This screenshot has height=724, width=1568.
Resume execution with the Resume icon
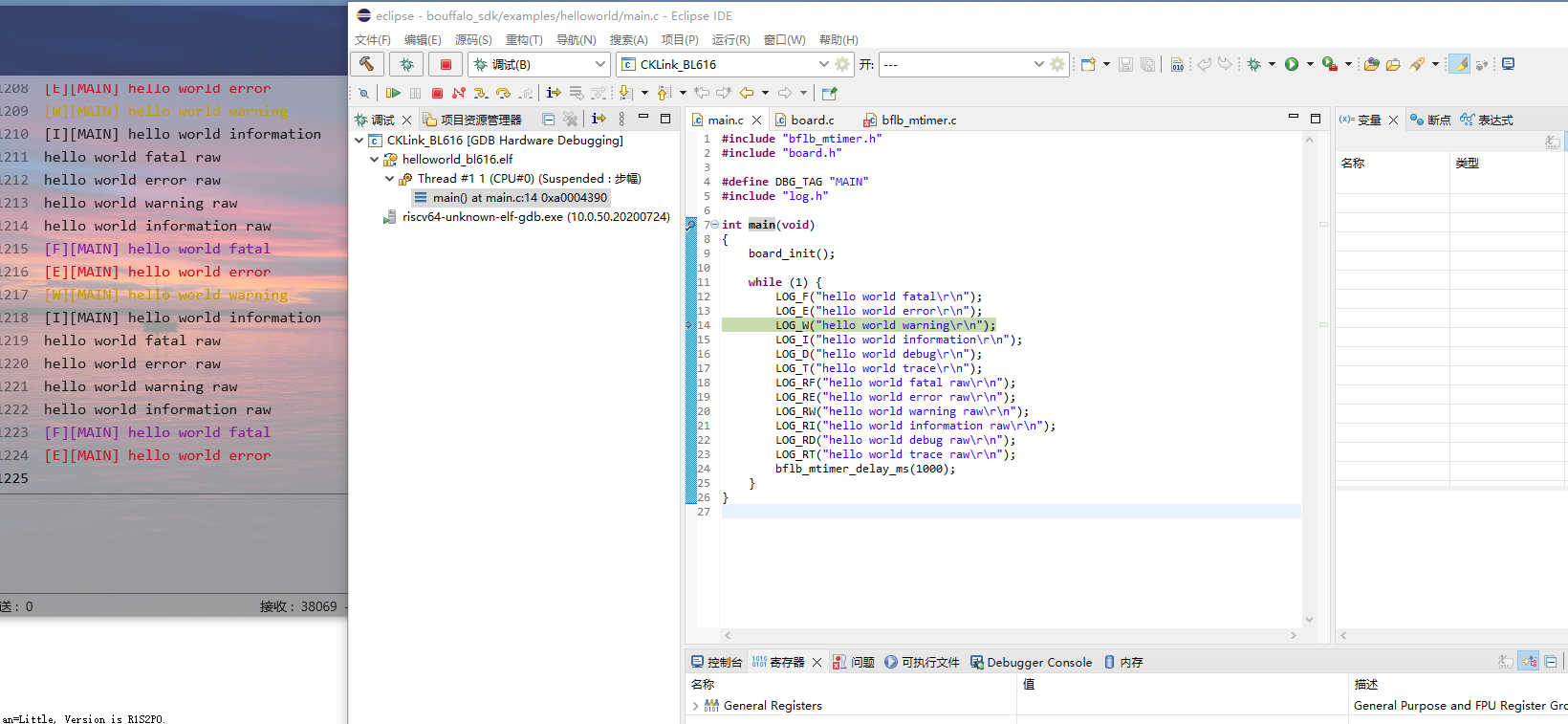tap(393, 93)
